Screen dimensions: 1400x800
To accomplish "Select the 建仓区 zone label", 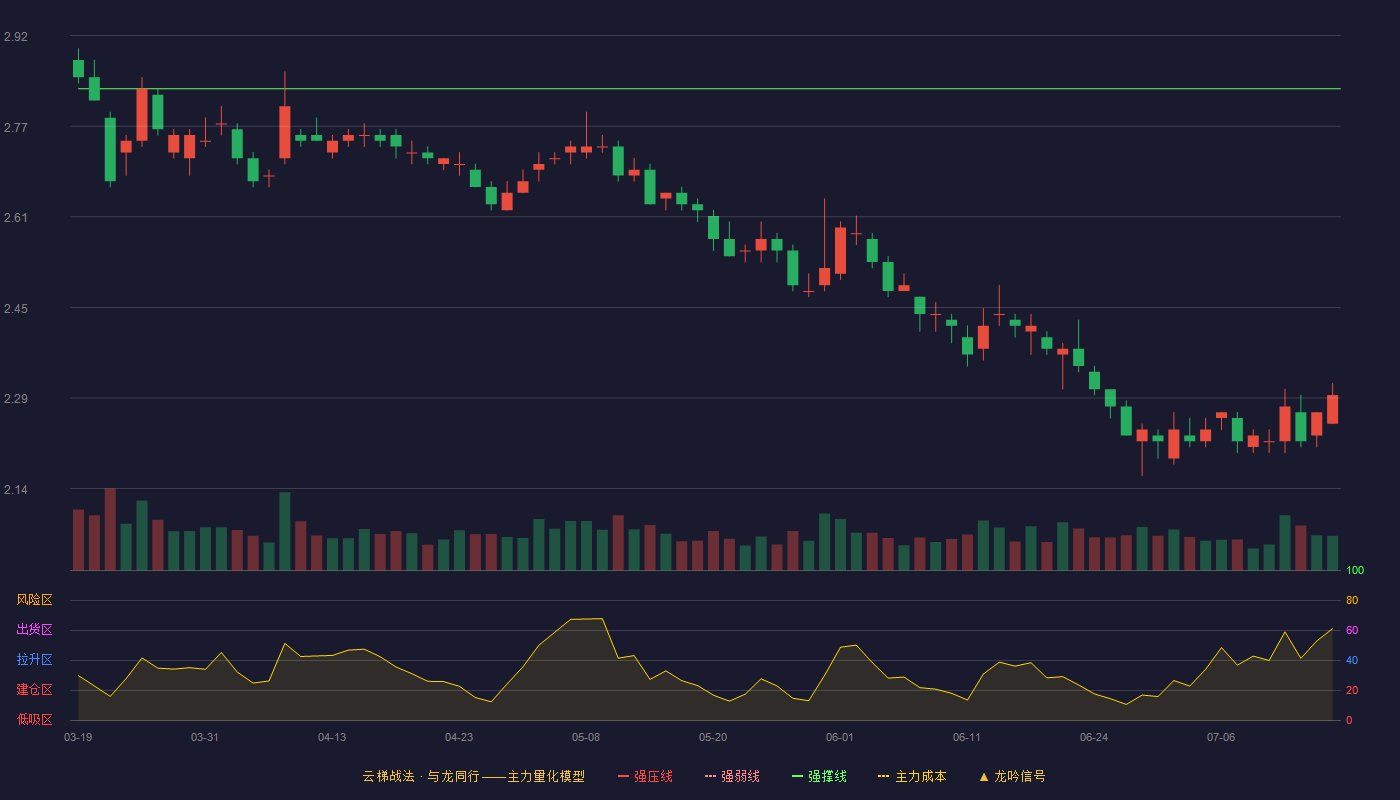I will coord(34,690).
